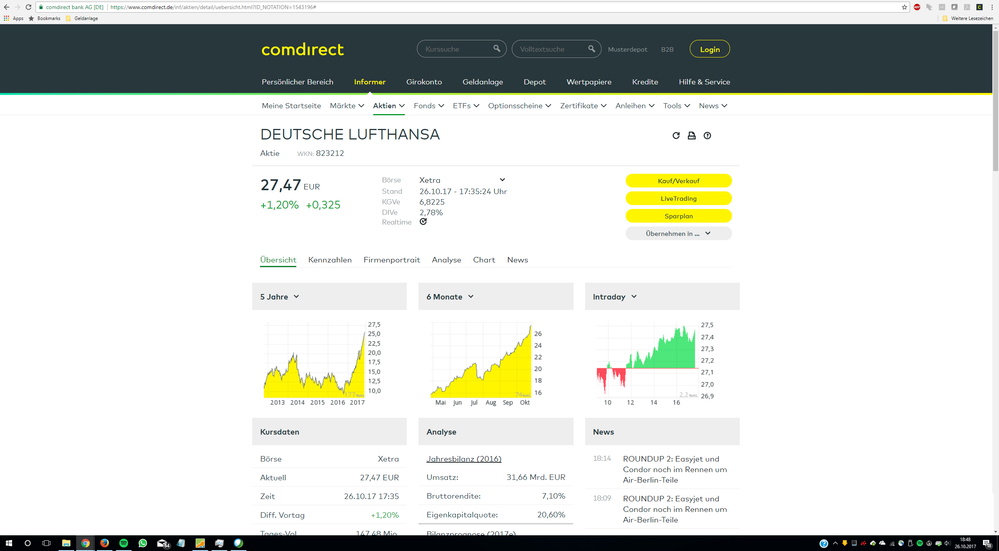
Task: Click the Realtime quote refresh icon
Action: tap(423, 222)
